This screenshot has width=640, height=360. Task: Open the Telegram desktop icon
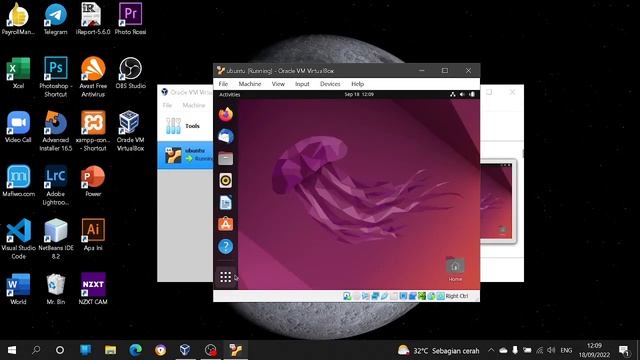click(56, 19)
